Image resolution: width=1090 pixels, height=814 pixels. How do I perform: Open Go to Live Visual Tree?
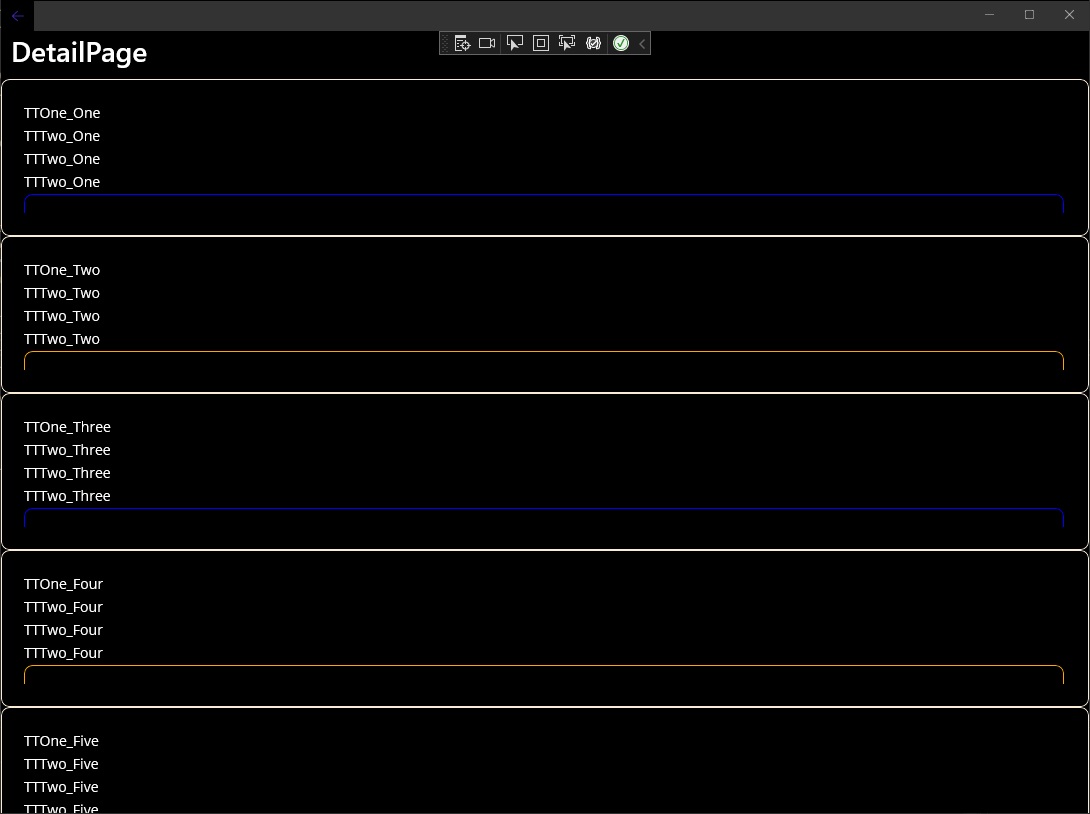(462, 43)
